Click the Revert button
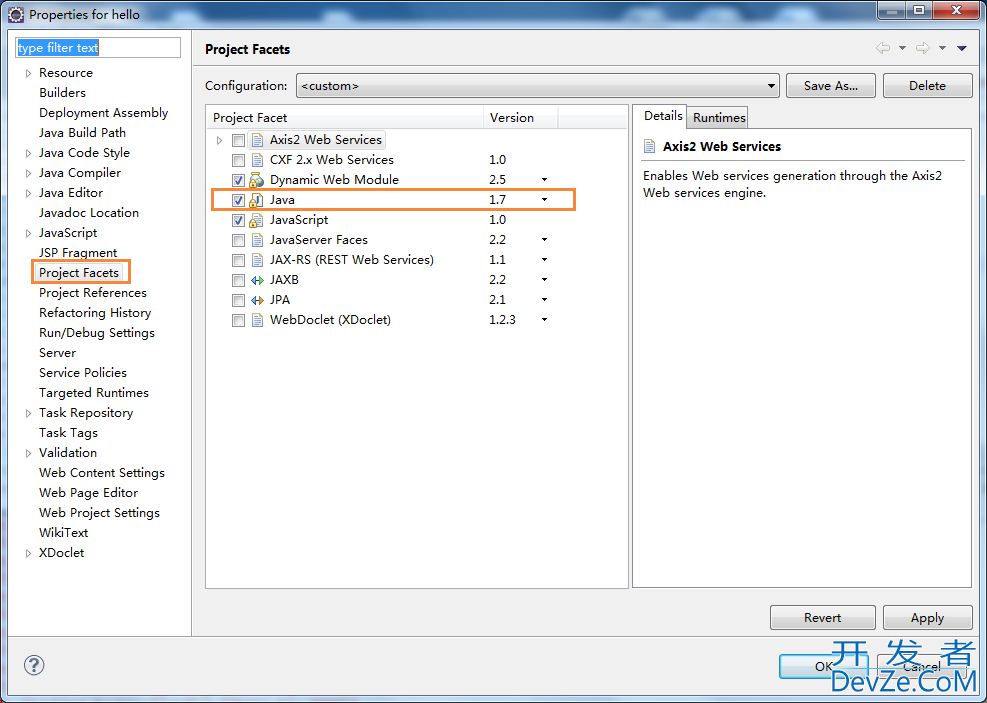Image resolution: width=987 pixels, height=703 pixels. coord(822,618)
